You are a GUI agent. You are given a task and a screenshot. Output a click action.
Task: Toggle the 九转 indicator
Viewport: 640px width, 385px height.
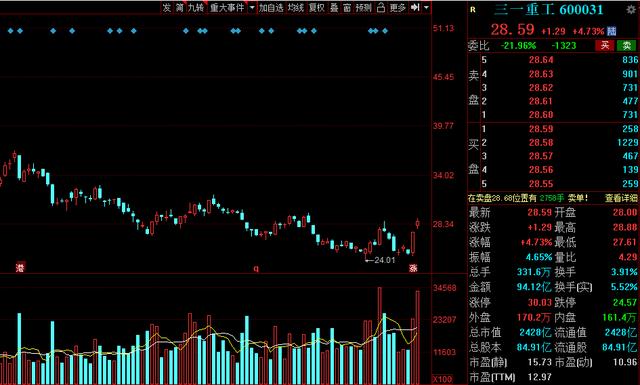[x=196, y=7]
